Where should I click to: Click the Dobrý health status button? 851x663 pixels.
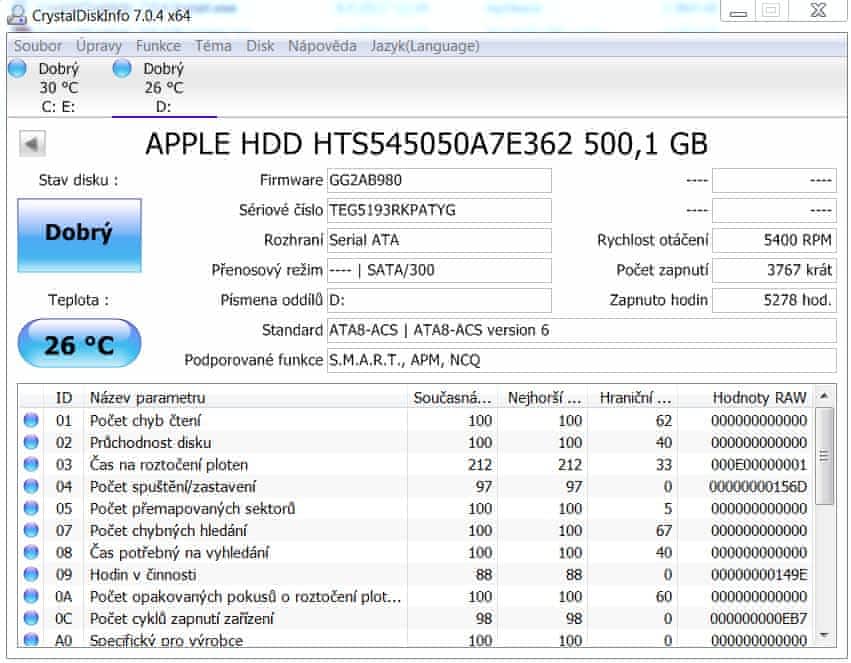pyautogui.click(x=79, y=234)
